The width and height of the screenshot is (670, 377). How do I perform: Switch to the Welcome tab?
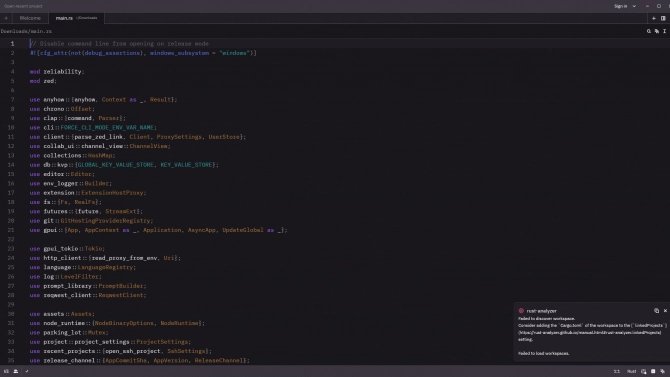(30, 18)
